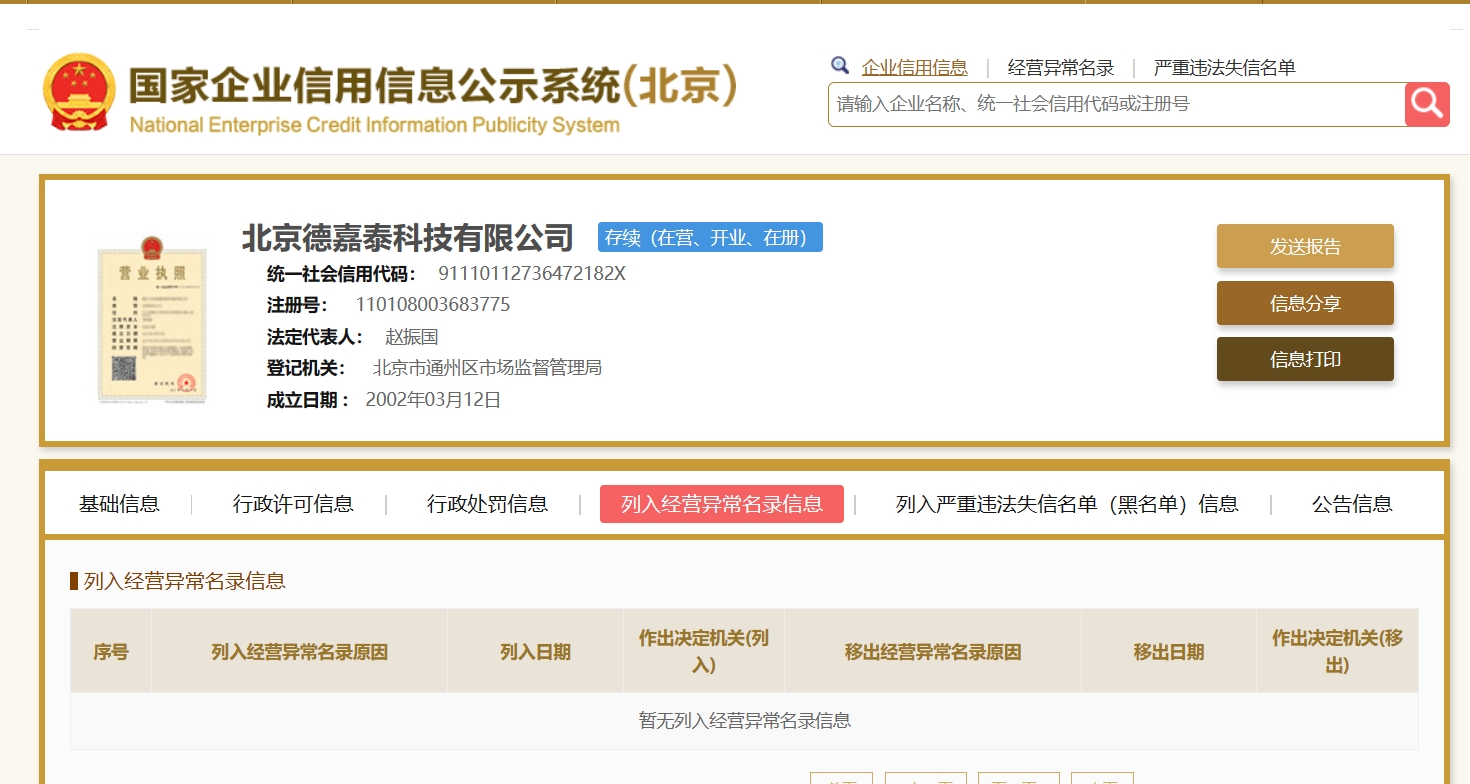Click the 序号 column header
This screenshot has height=784, width=1470.
[x=111, y=652]
